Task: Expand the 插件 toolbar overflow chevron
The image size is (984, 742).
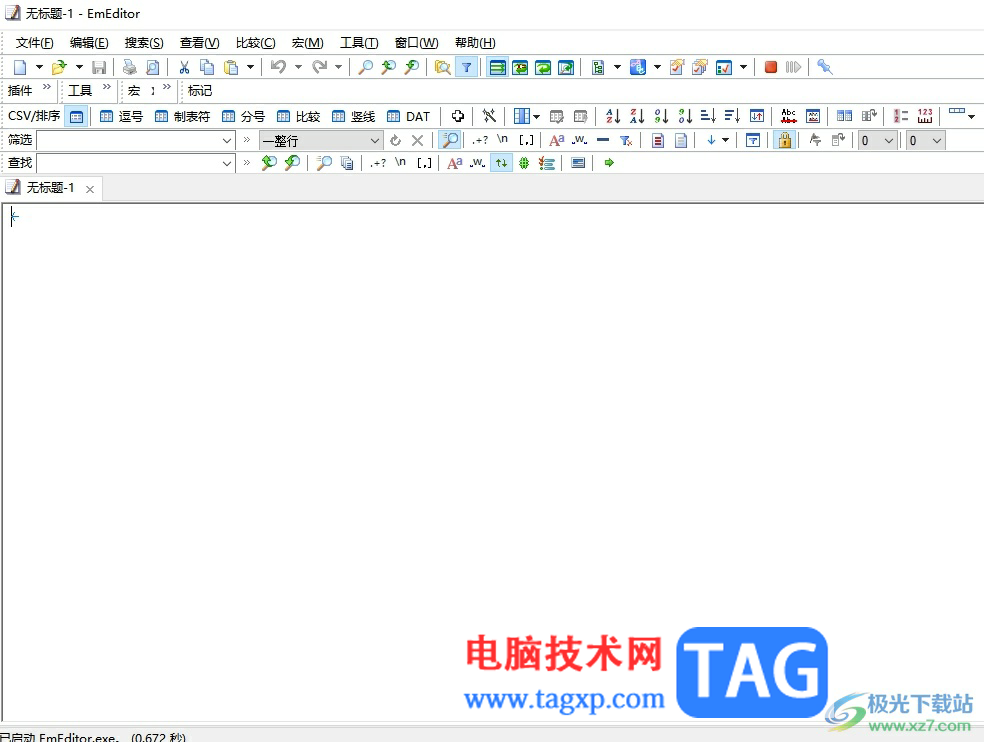Action: click(x=47, y=87)
